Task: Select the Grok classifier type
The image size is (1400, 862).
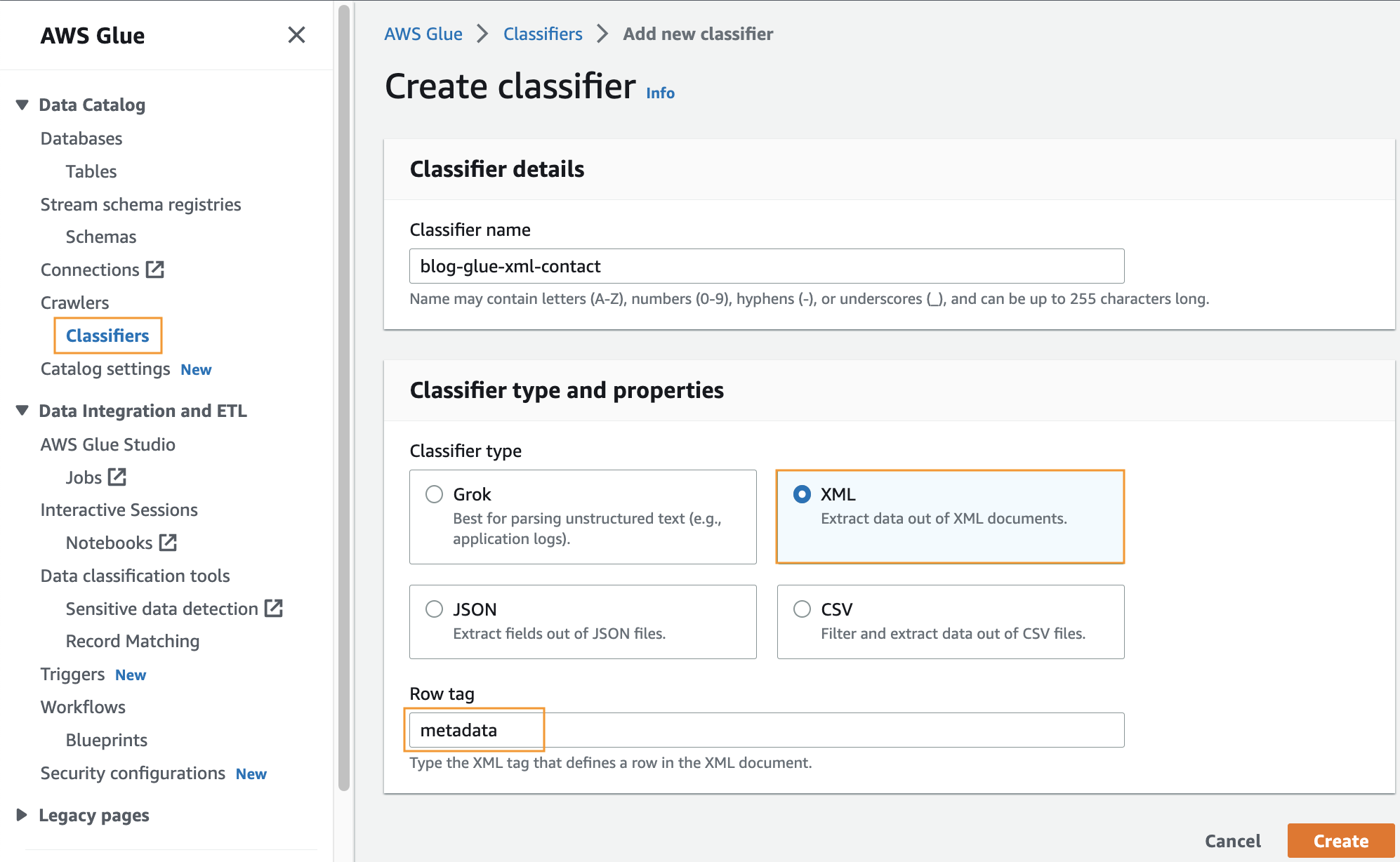Action: [435, 494]
